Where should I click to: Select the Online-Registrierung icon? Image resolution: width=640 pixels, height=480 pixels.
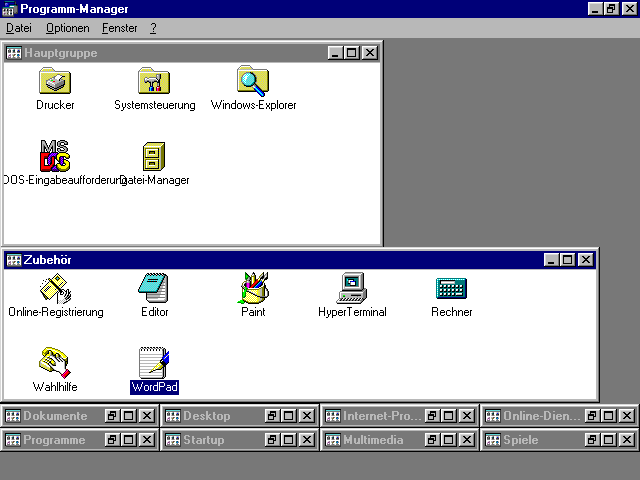click(x=55, y=289)
